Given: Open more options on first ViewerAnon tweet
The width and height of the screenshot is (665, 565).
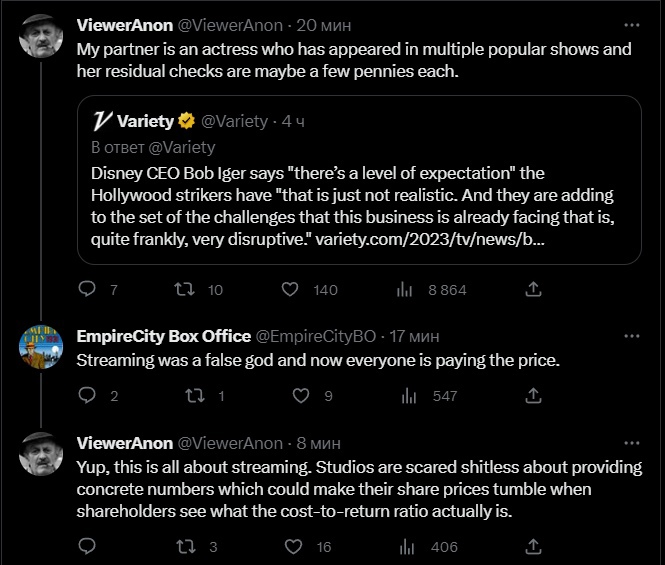Looking at the screenshot, I should point(632,25).
